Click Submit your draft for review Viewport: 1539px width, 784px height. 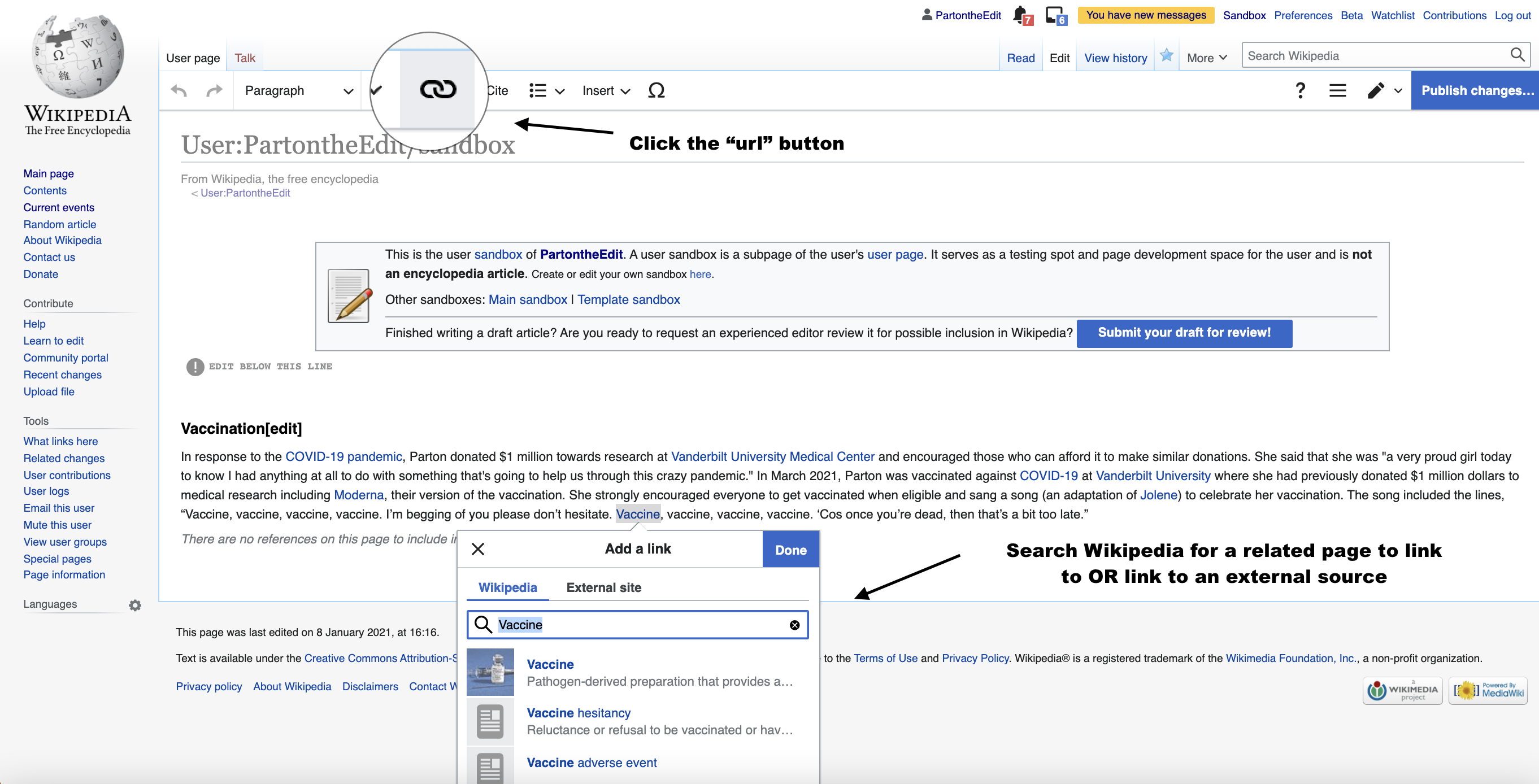1184,333
